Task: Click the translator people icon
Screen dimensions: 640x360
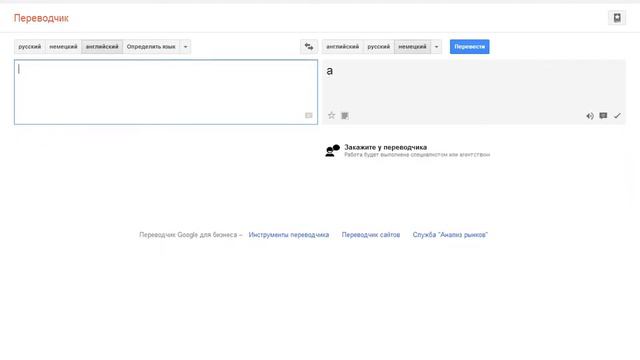Action: [332, 151]
